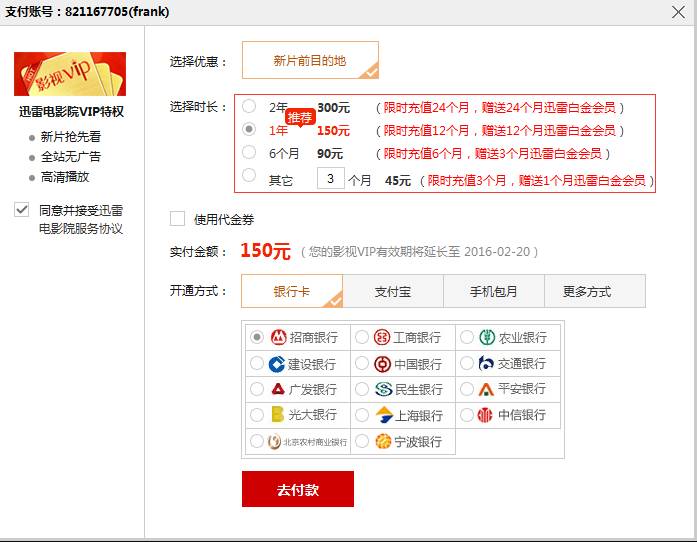Click the 宁波银行 logo icon
The image size is (697, 542).
pyautogui.click(x=383, y=442)
